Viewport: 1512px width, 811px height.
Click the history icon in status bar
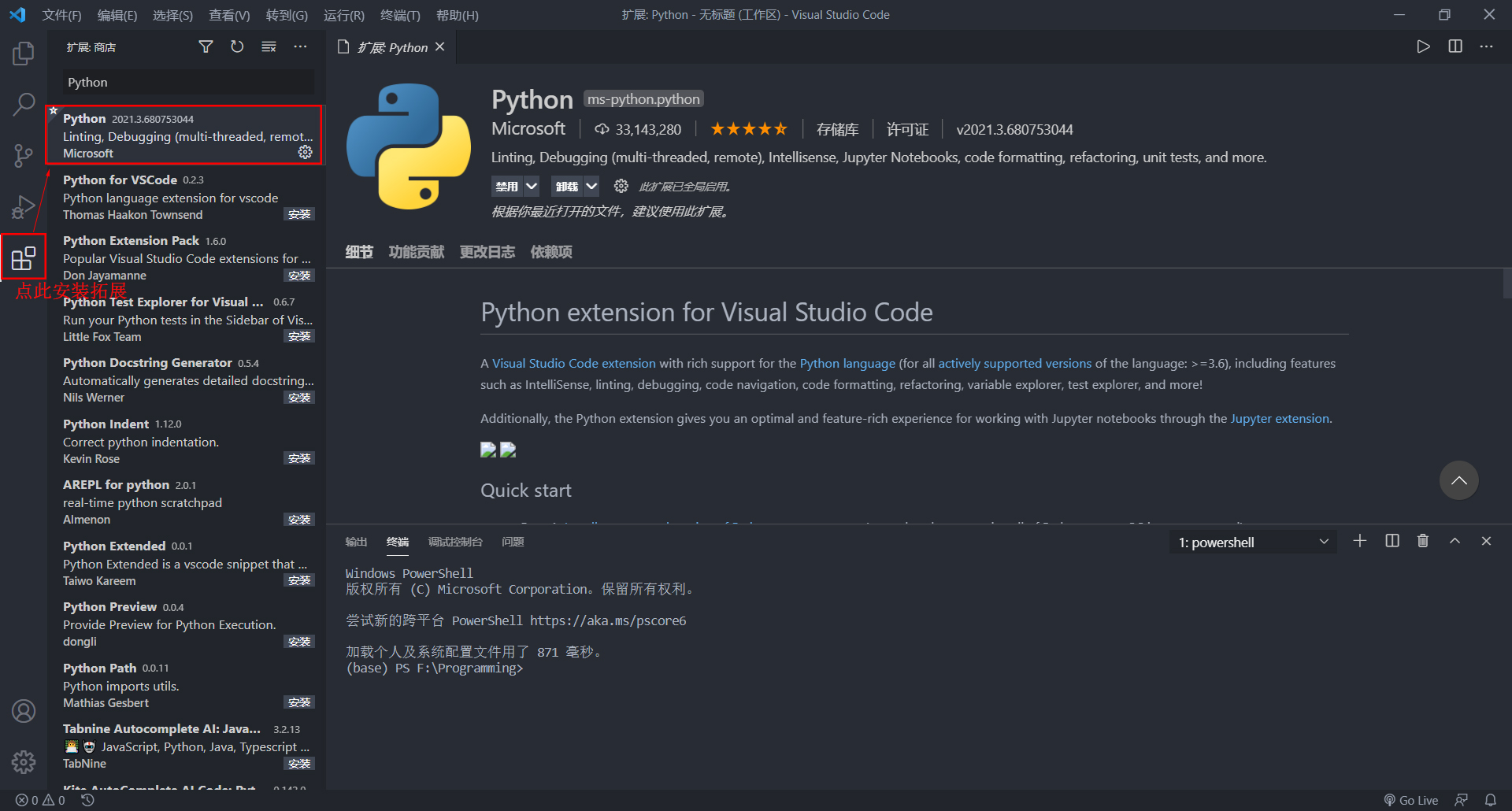click(87, 800)
